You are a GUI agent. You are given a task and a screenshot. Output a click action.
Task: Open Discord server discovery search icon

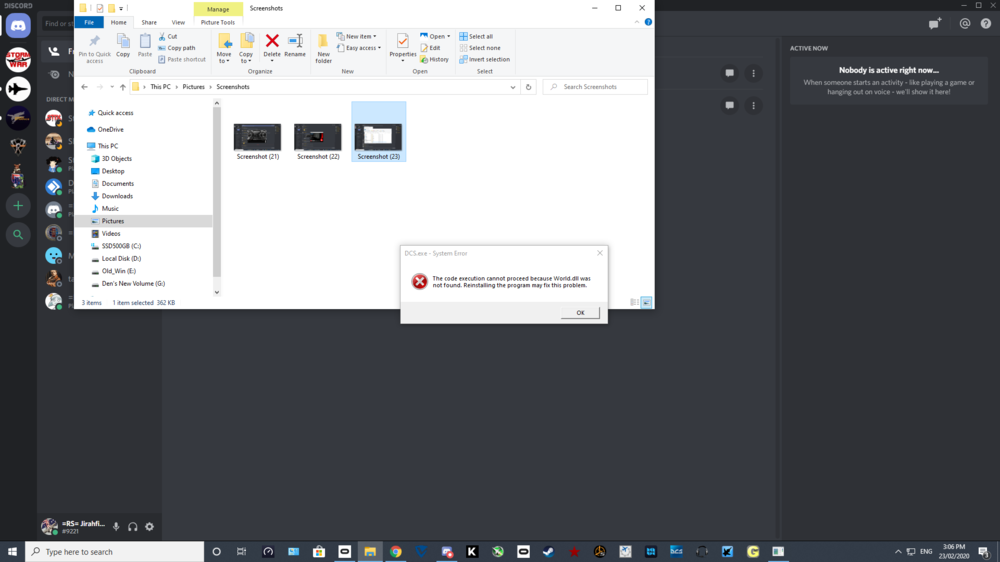click(18, 235)
